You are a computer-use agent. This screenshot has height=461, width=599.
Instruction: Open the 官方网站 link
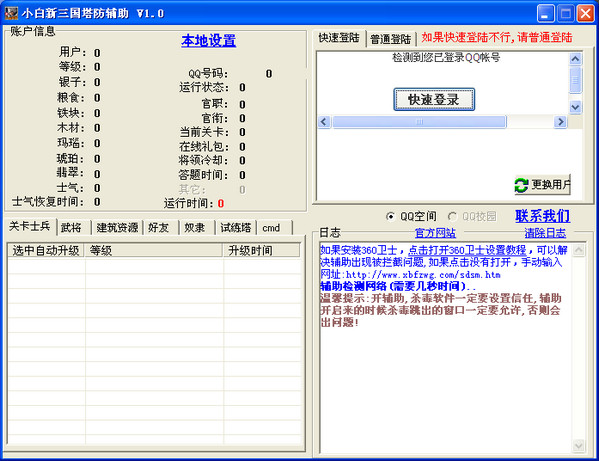[435, 233]
